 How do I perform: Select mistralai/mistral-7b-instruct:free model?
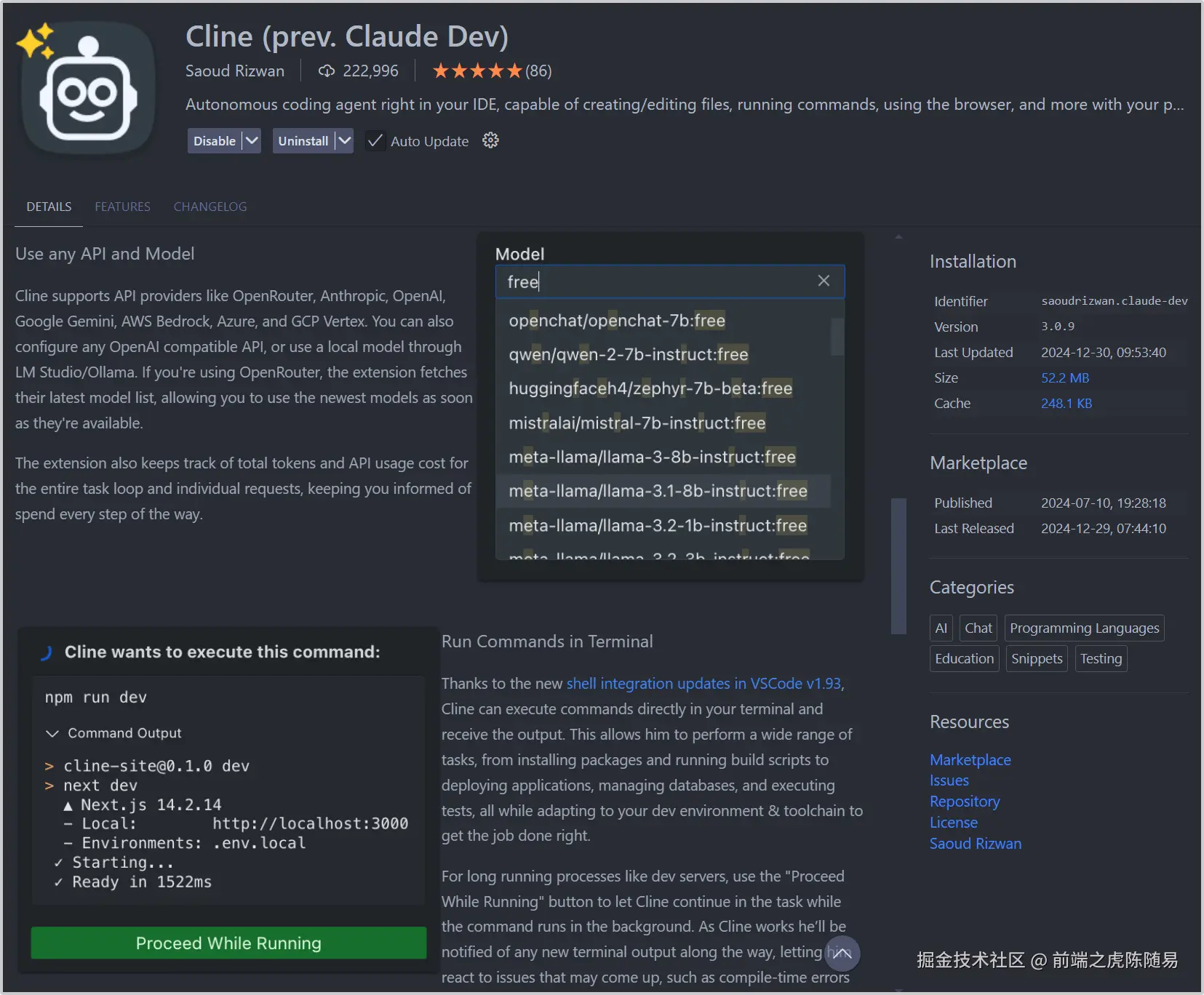tap(663, 423)
